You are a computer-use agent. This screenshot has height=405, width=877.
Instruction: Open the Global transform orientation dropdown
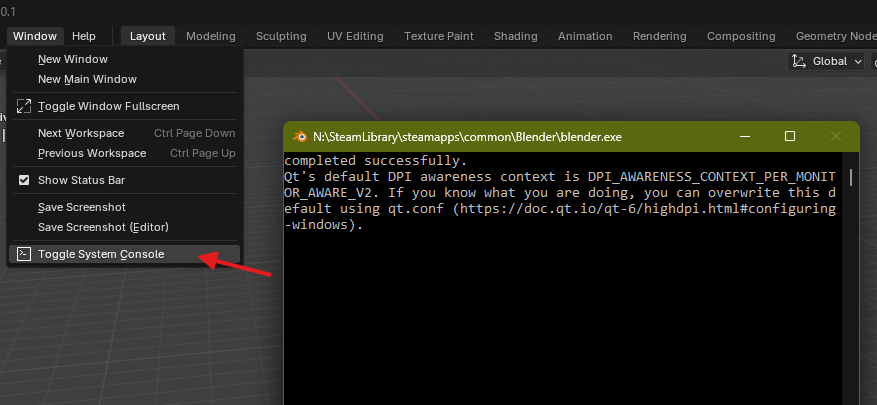(828, 61)
